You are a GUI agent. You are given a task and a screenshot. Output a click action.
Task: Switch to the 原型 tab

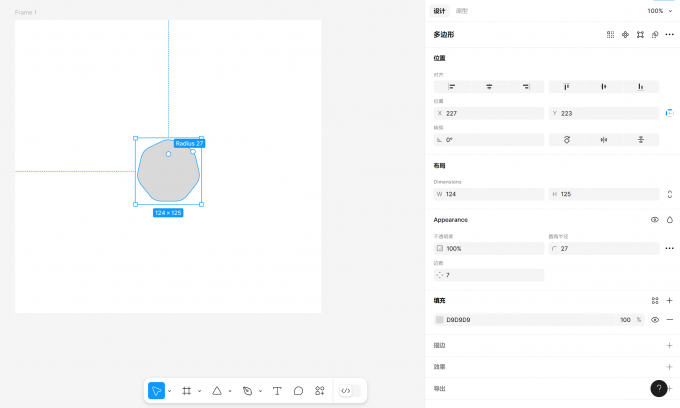pyautogui.click(x=462, y=11)
